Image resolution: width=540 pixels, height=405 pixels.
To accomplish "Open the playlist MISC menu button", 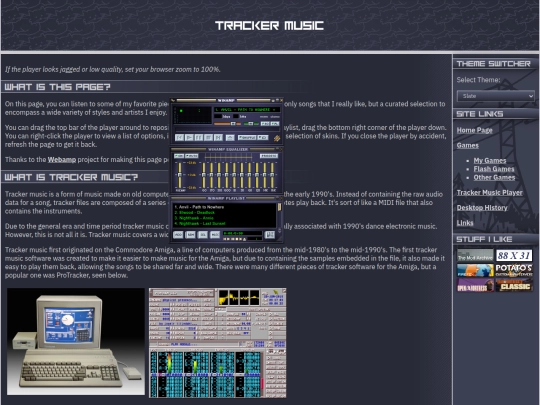I will (215, 235).
